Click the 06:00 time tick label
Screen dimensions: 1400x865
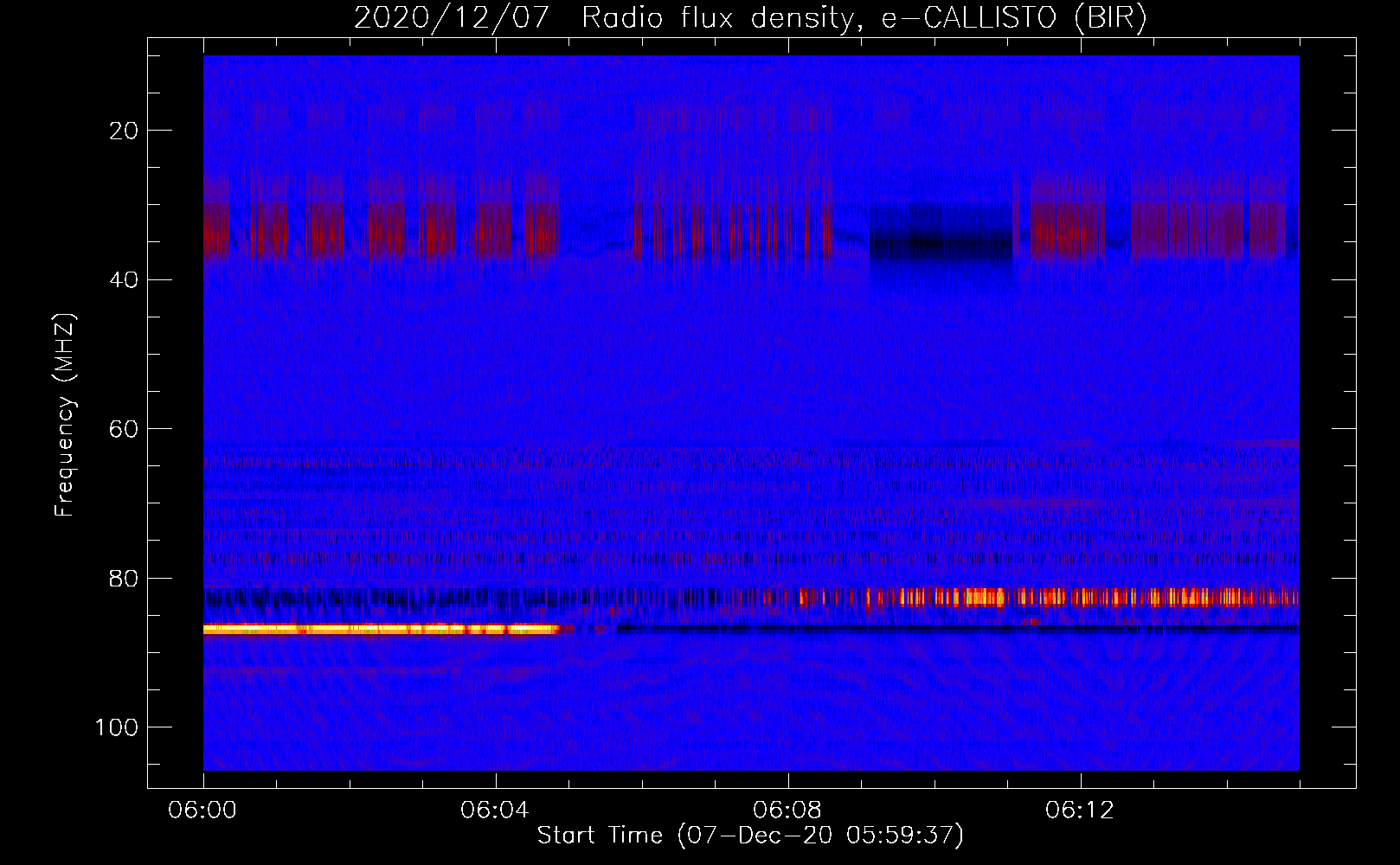tap(203, 811)
